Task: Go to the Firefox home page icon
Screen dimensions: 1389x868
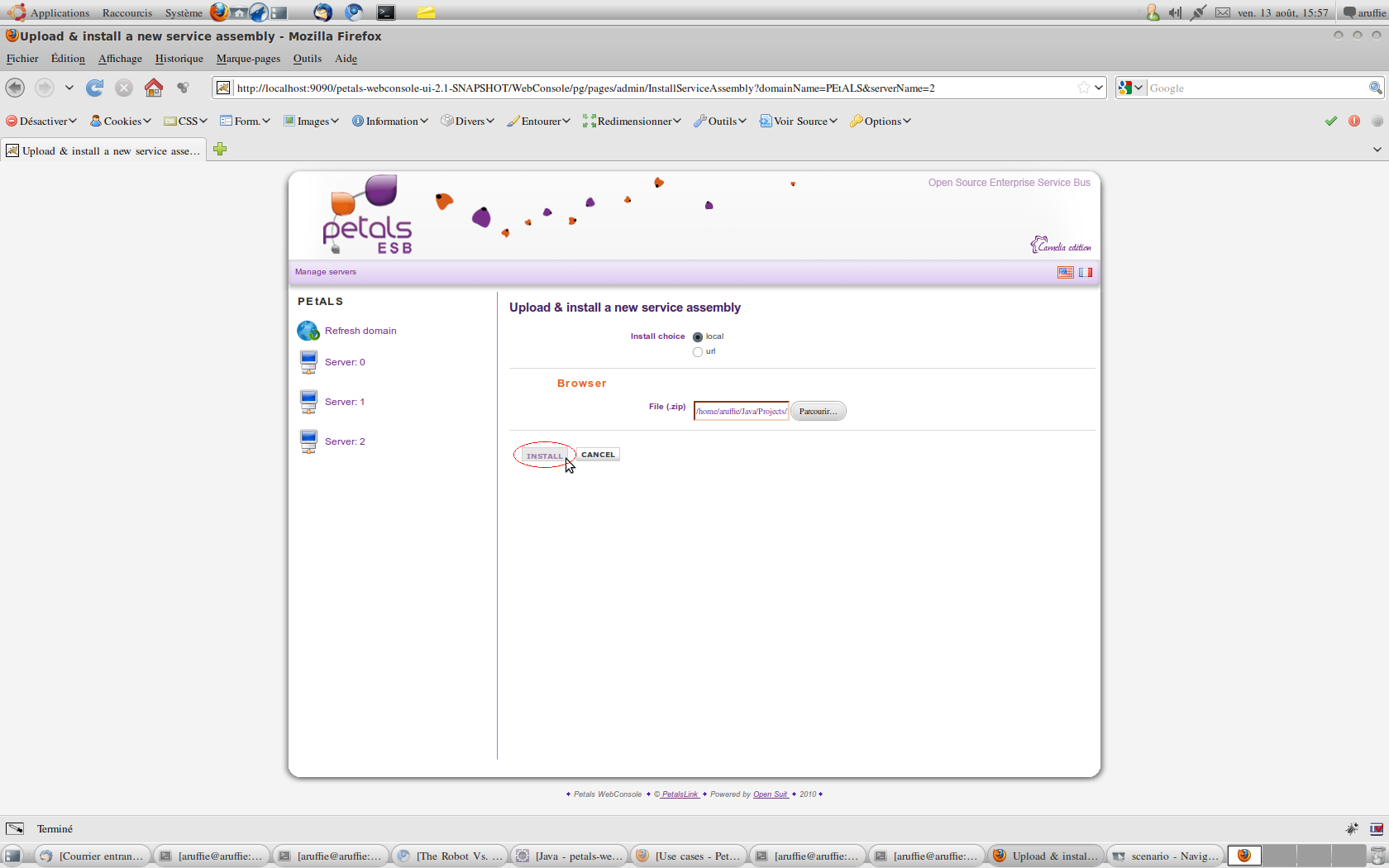Action: coord(154,88)
